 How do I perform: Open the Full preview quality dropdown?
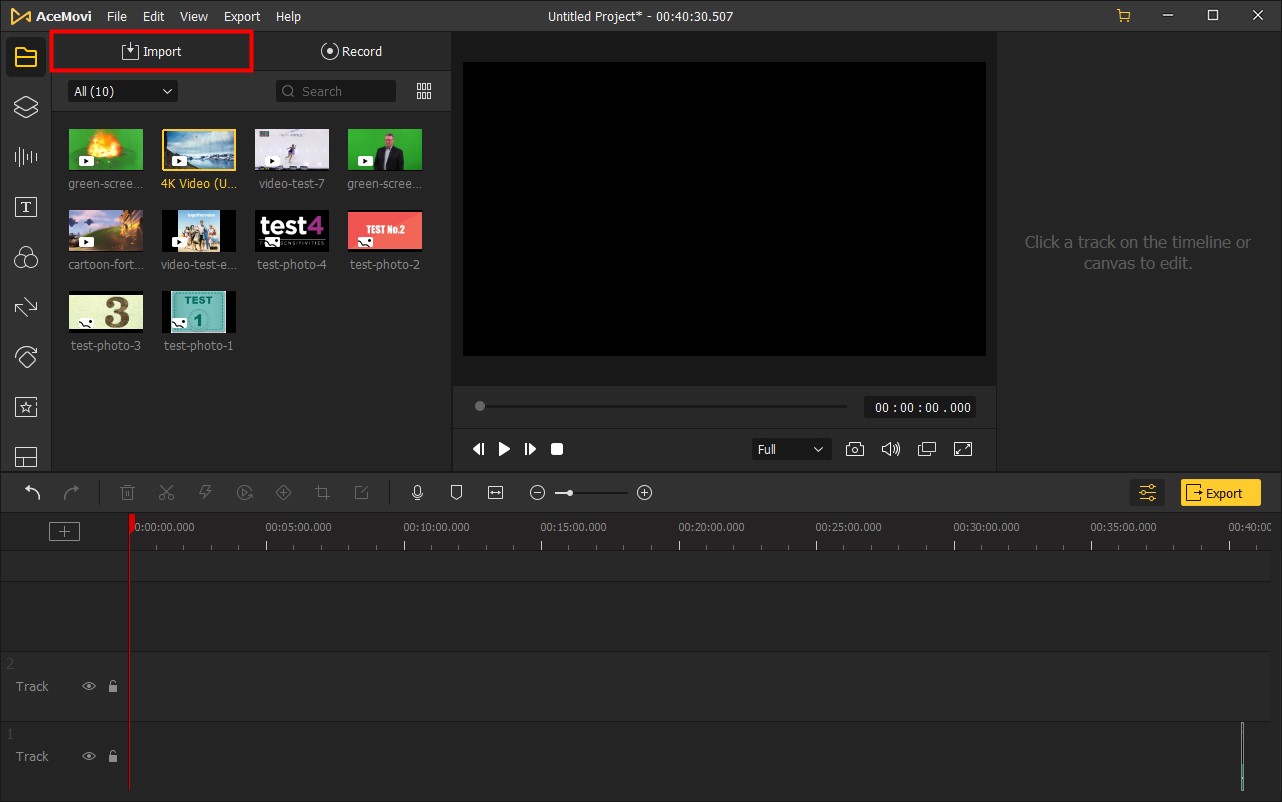pos(790,449)
